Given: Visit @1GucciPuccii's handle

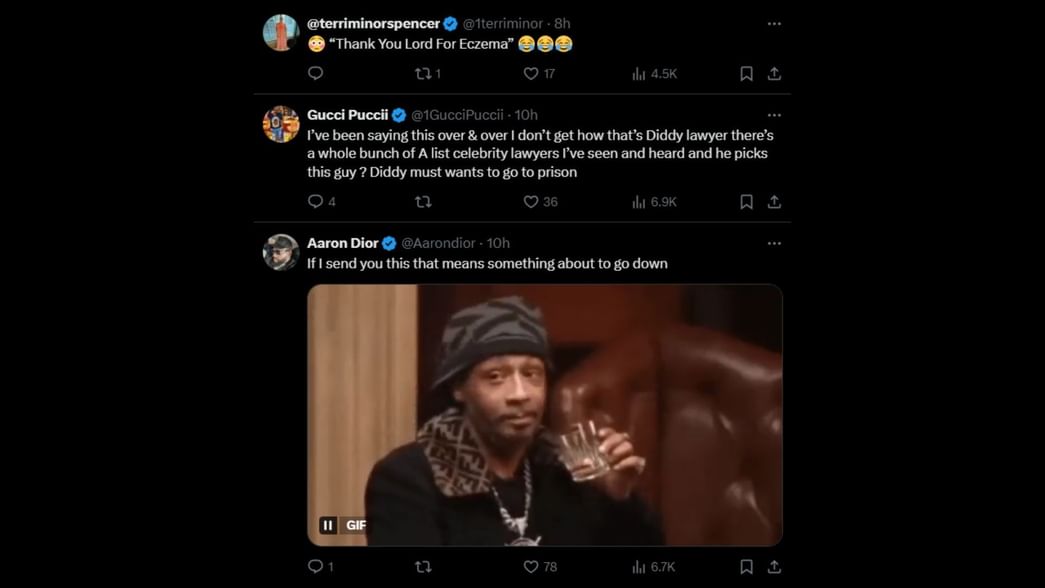Looking at the screenshot, I should [x=456, y=115].
